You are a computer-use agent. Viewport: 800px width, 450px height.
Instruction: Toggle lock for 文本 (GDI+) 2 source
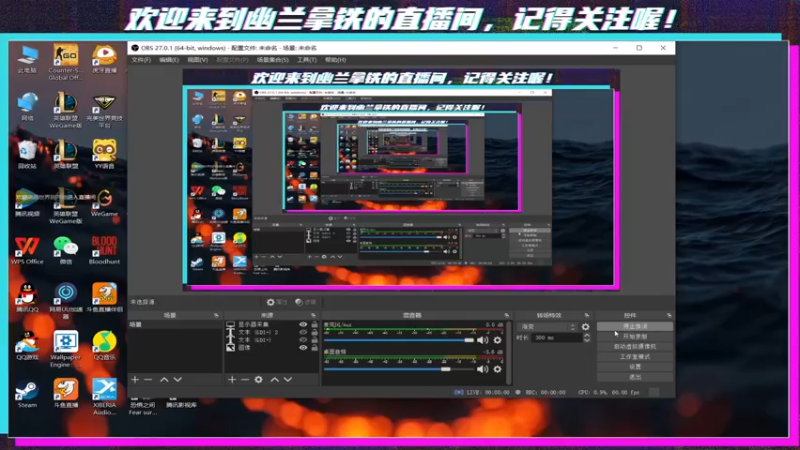point(314,332)
